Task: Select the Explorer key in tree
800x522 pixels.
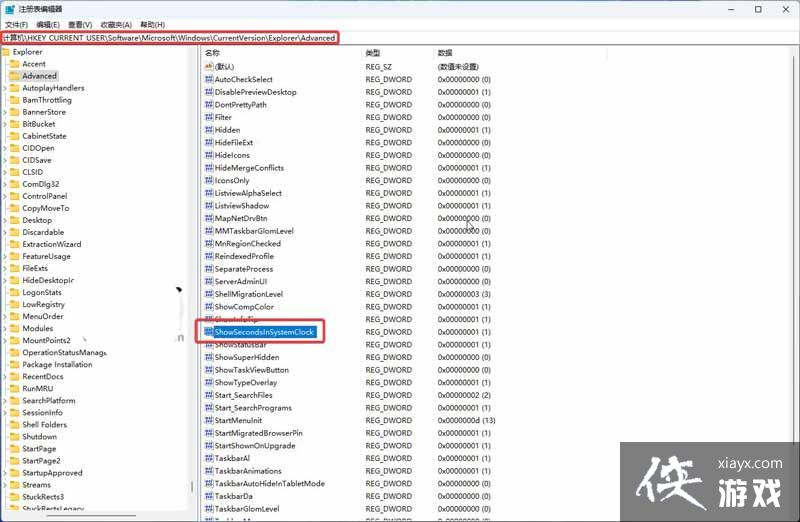Action: tap(27, 52)
